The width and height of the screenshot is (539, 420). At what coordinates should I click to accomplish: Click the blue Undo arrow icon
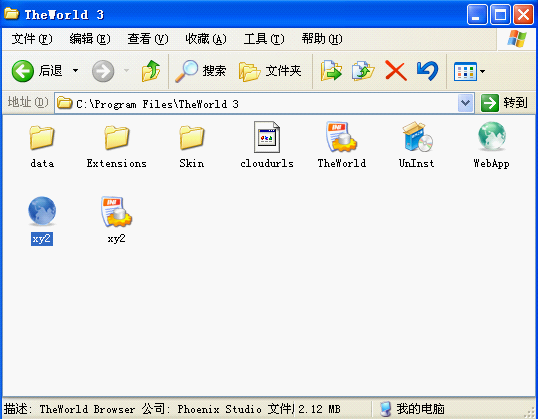click(x=427, y=71)
